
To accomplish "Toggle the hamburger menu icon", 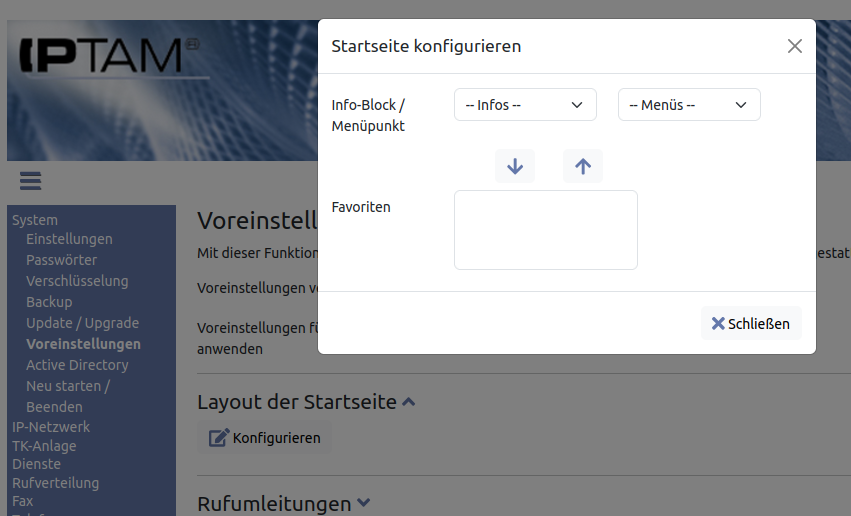I will coord(30,181).
